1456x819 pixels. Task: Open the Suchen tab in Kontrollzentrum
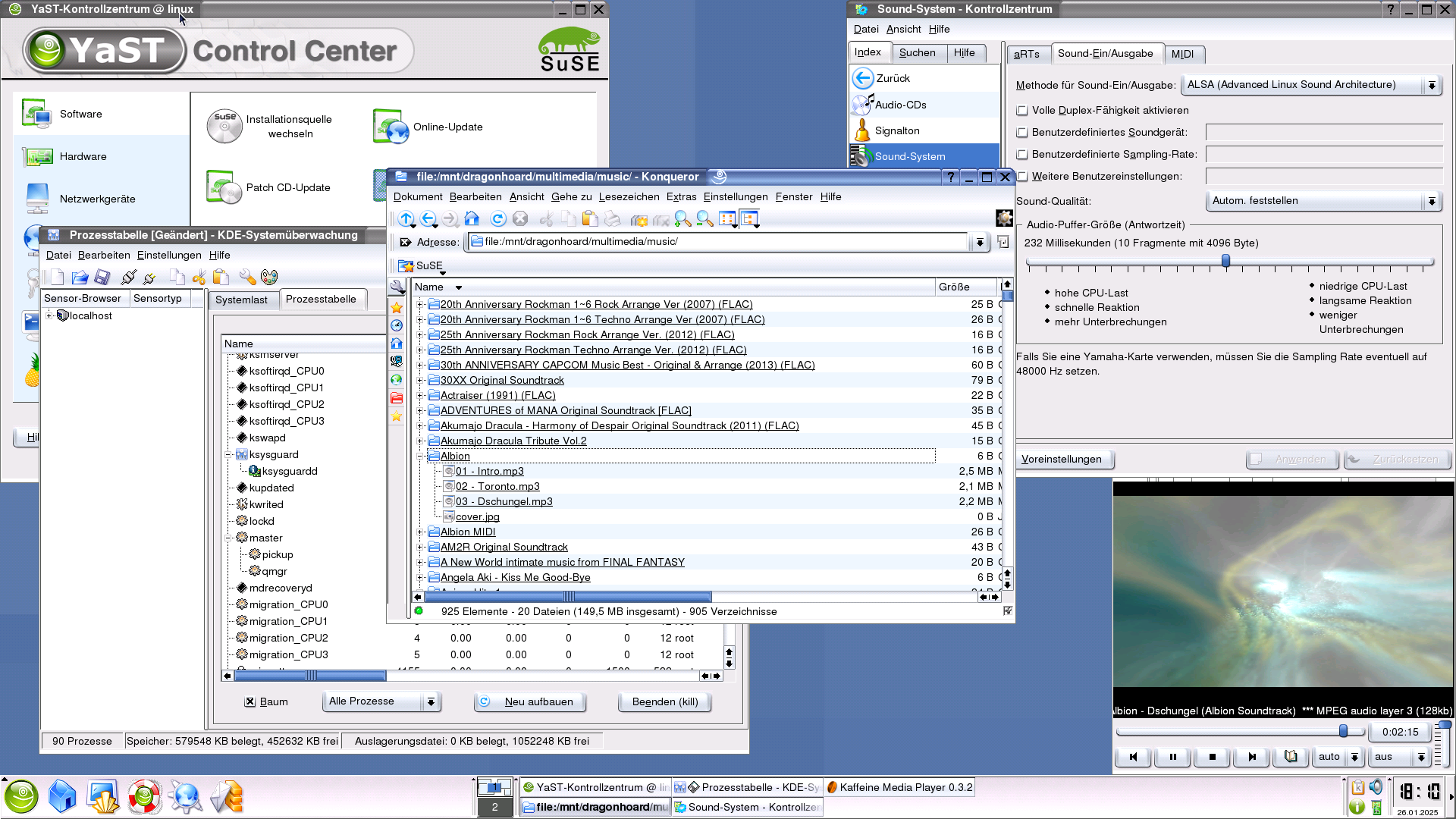[917, 53]
